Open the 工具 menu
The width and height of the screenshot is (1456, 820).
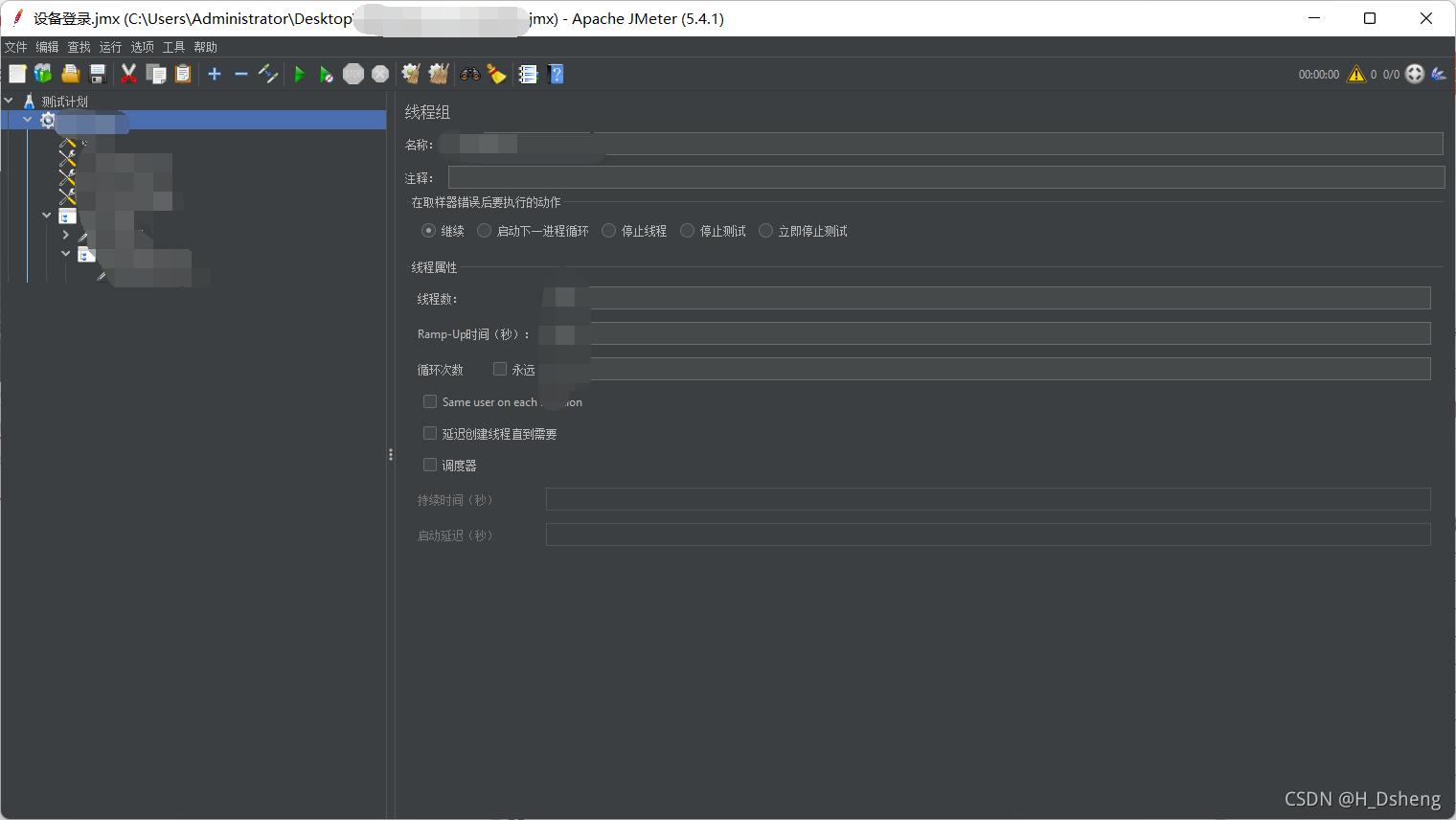coord(174,47)
